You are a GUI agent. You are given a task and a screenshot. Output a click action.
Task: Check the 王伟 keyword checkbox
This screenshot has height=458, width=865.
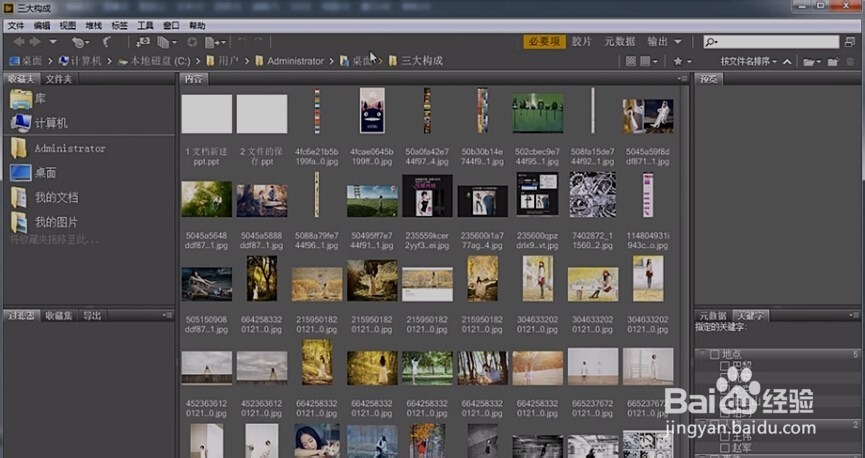pyautogui.click(x=725, y=437)
